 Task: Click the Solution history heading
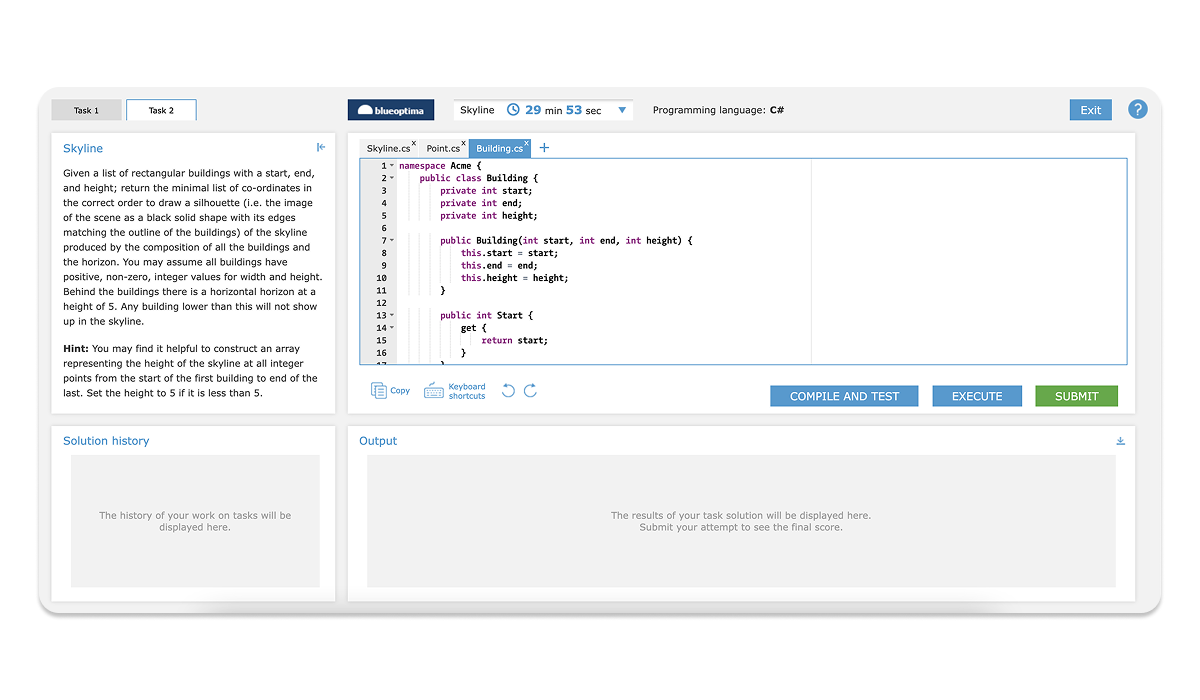tap(106, 441)
